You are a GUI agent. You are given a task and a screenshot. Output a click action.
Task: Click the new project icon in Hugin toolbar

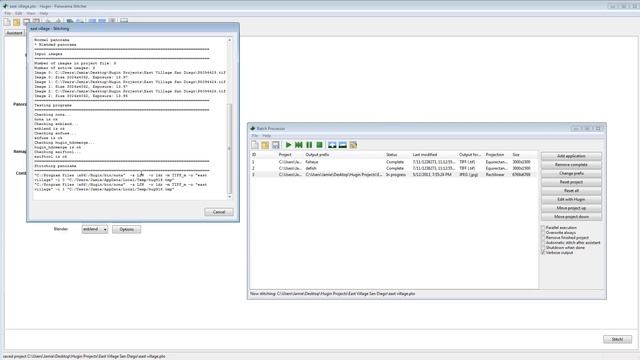(7, 22)
